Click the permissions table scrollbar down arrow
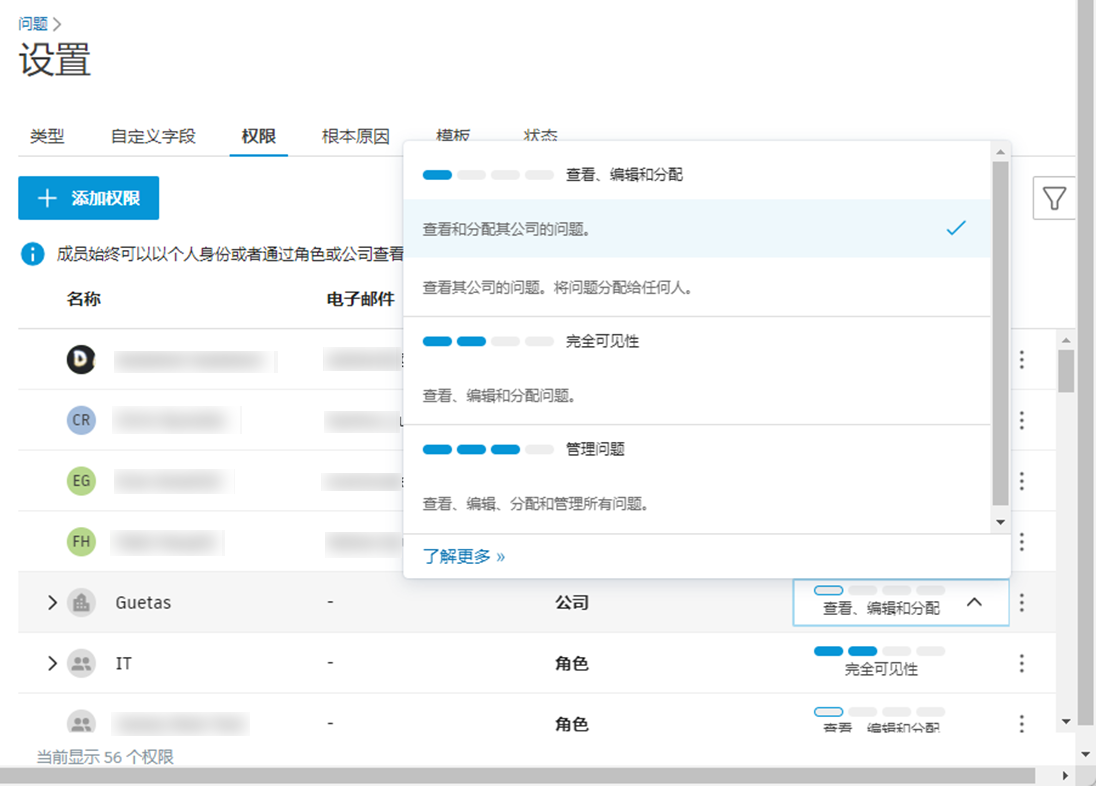 (1066, 722)
